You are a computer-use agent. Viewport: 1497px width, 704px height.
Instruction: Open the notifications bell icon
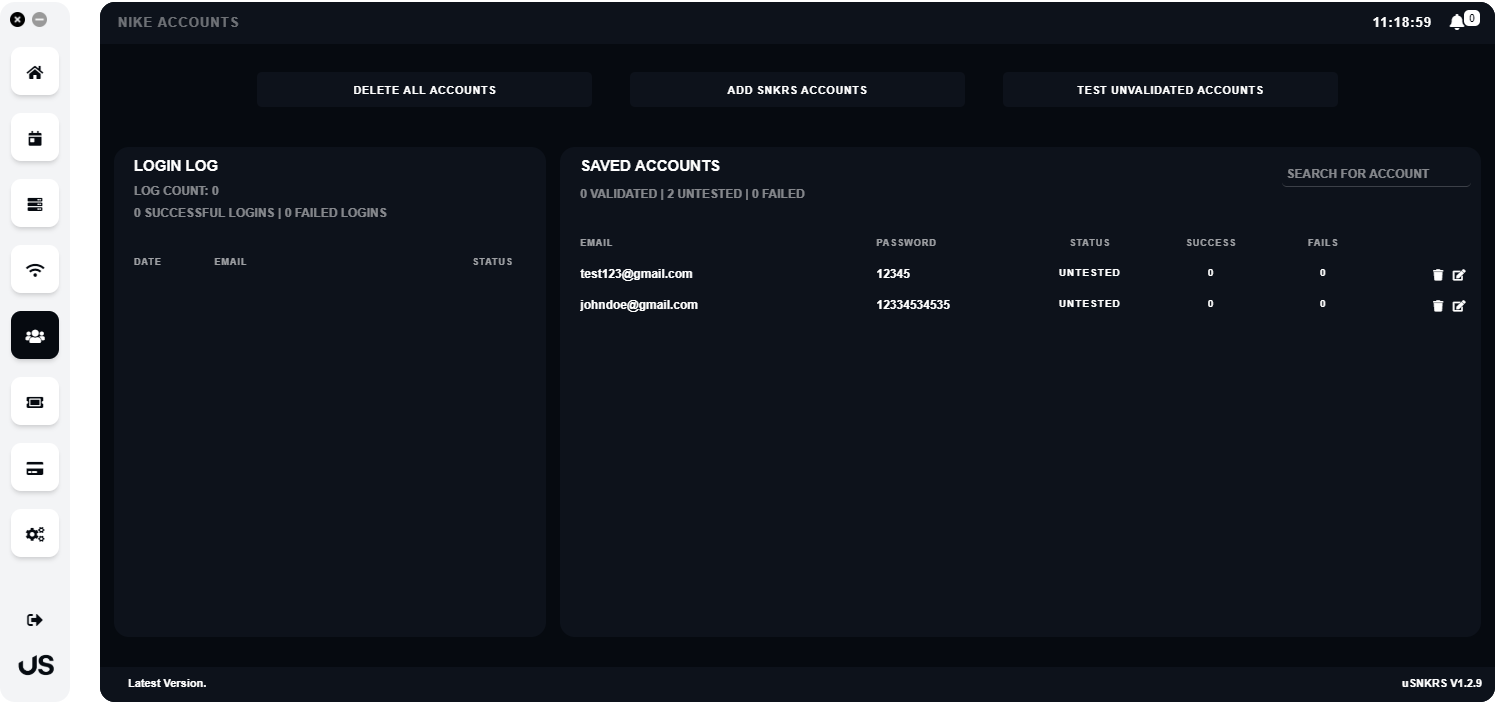[x=1457, y=22]
